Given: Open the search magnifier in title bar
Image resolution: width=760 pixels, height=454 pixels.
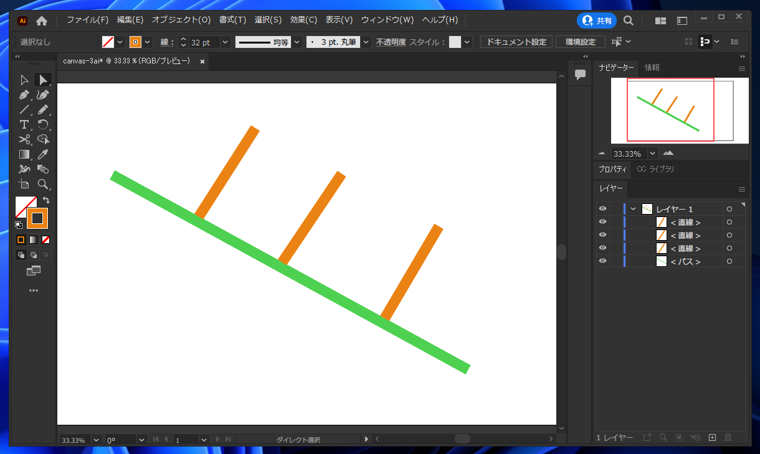Looking at the screenshot, I should [x=628, y=21].
